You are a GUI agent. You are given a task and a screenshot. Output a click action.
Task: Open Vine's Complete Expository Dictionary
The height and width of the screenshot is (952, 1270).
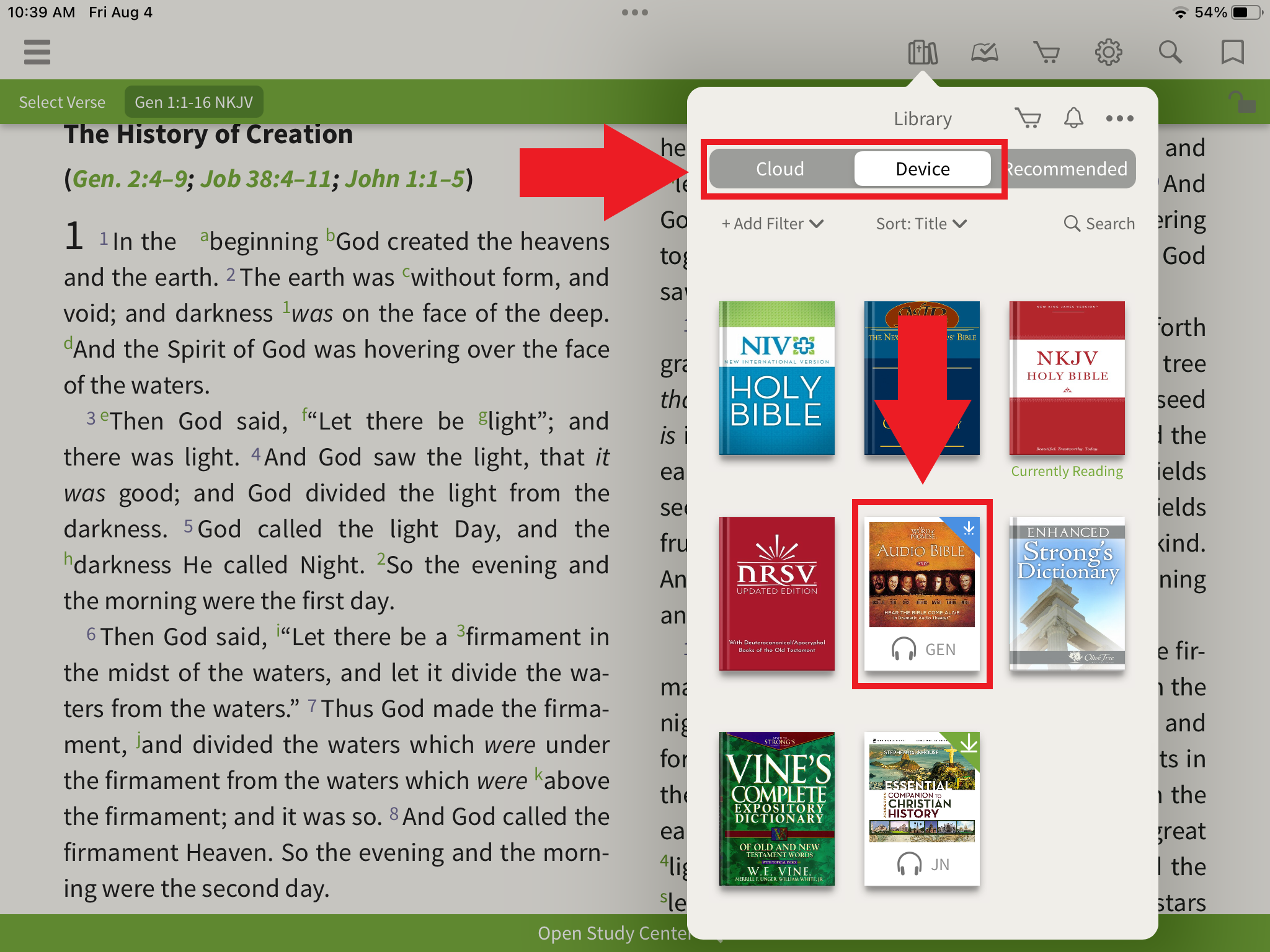click(x=777, y=809)
